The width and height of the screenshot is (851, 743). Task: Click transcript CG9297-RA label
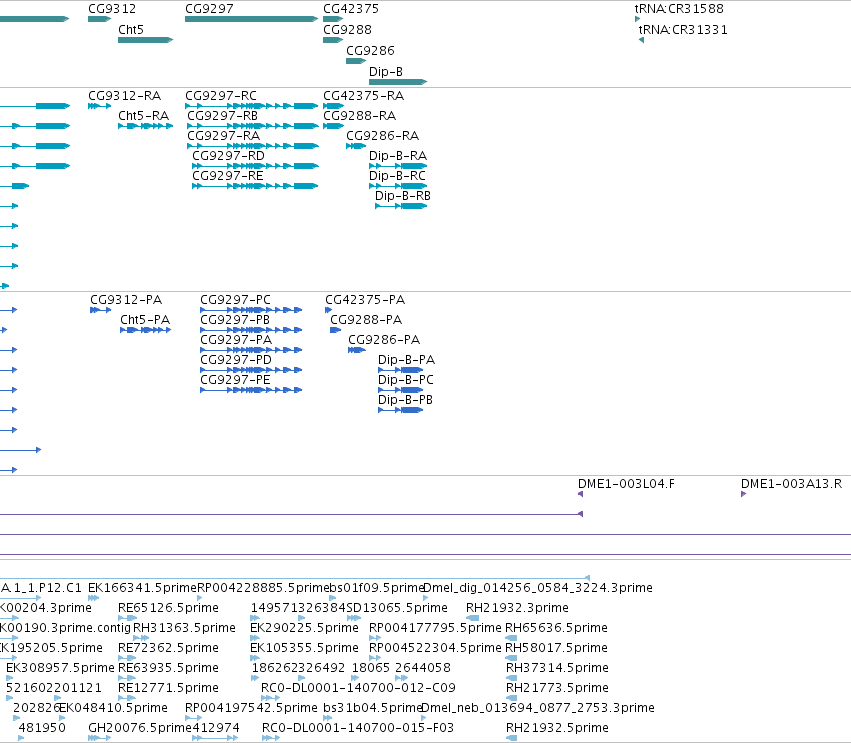224,136
